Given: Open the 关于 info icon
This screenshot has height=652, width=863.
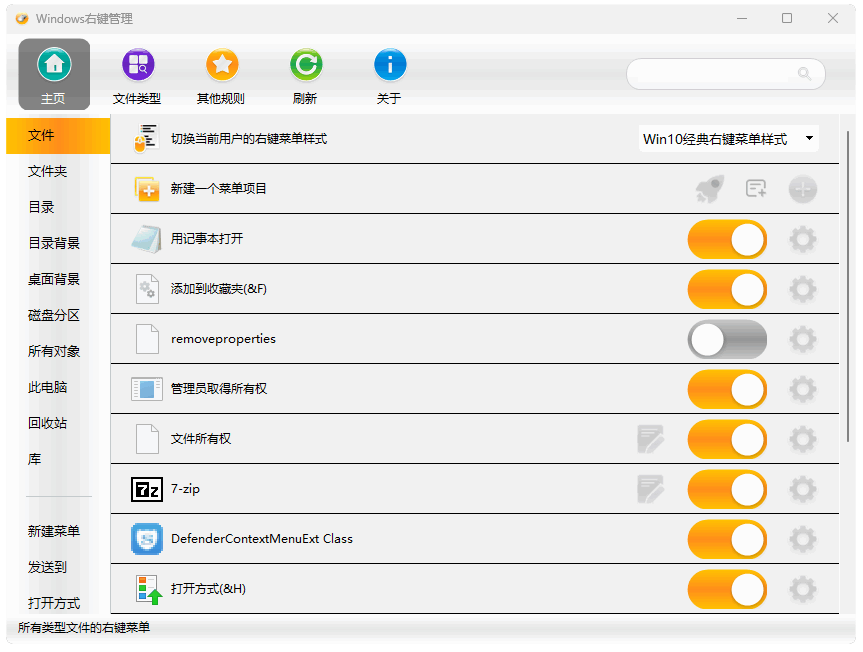Looking at the screenshot, I should click(390, 66).
